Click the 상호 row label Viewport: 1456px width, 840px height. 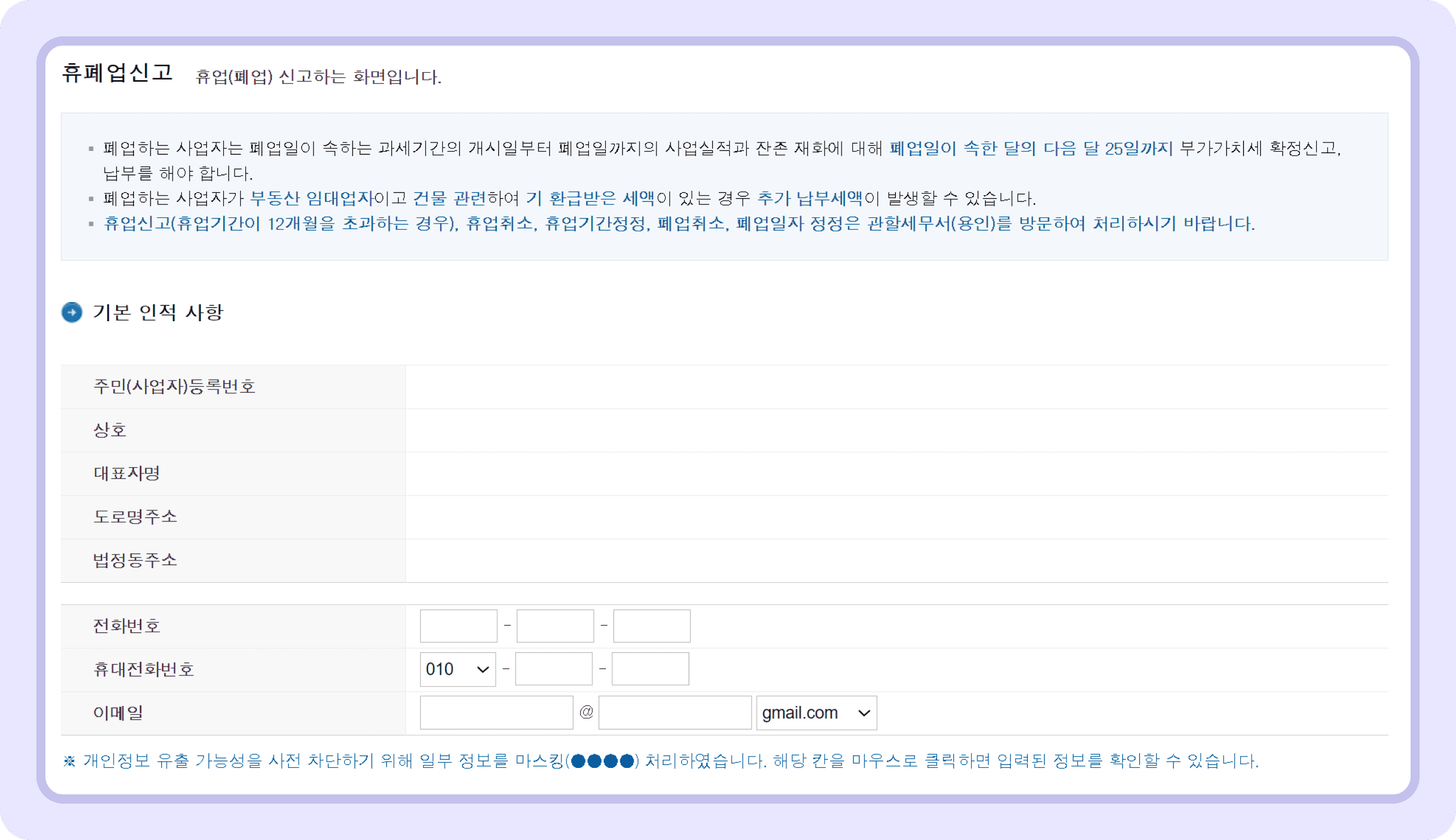110,430
